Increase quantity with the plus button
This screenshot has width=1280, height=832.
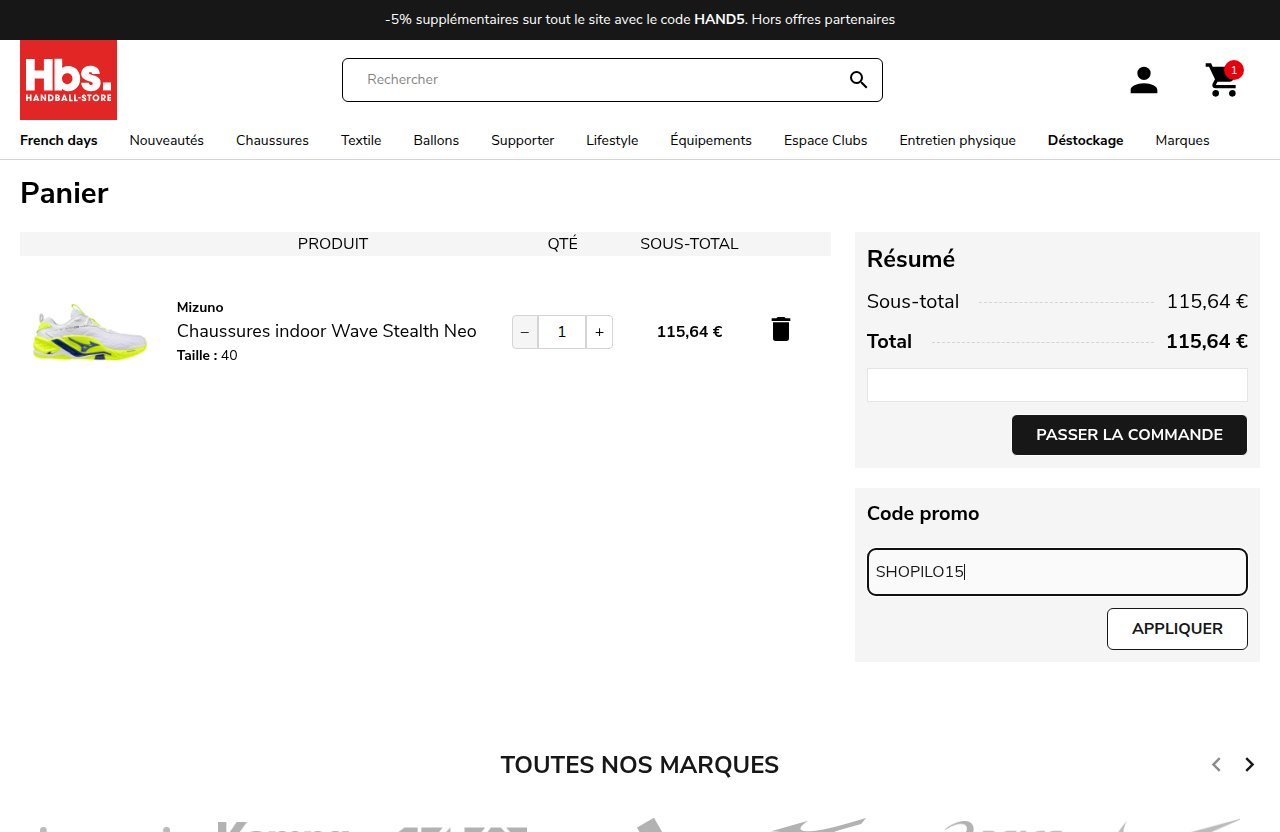(599, 332)
